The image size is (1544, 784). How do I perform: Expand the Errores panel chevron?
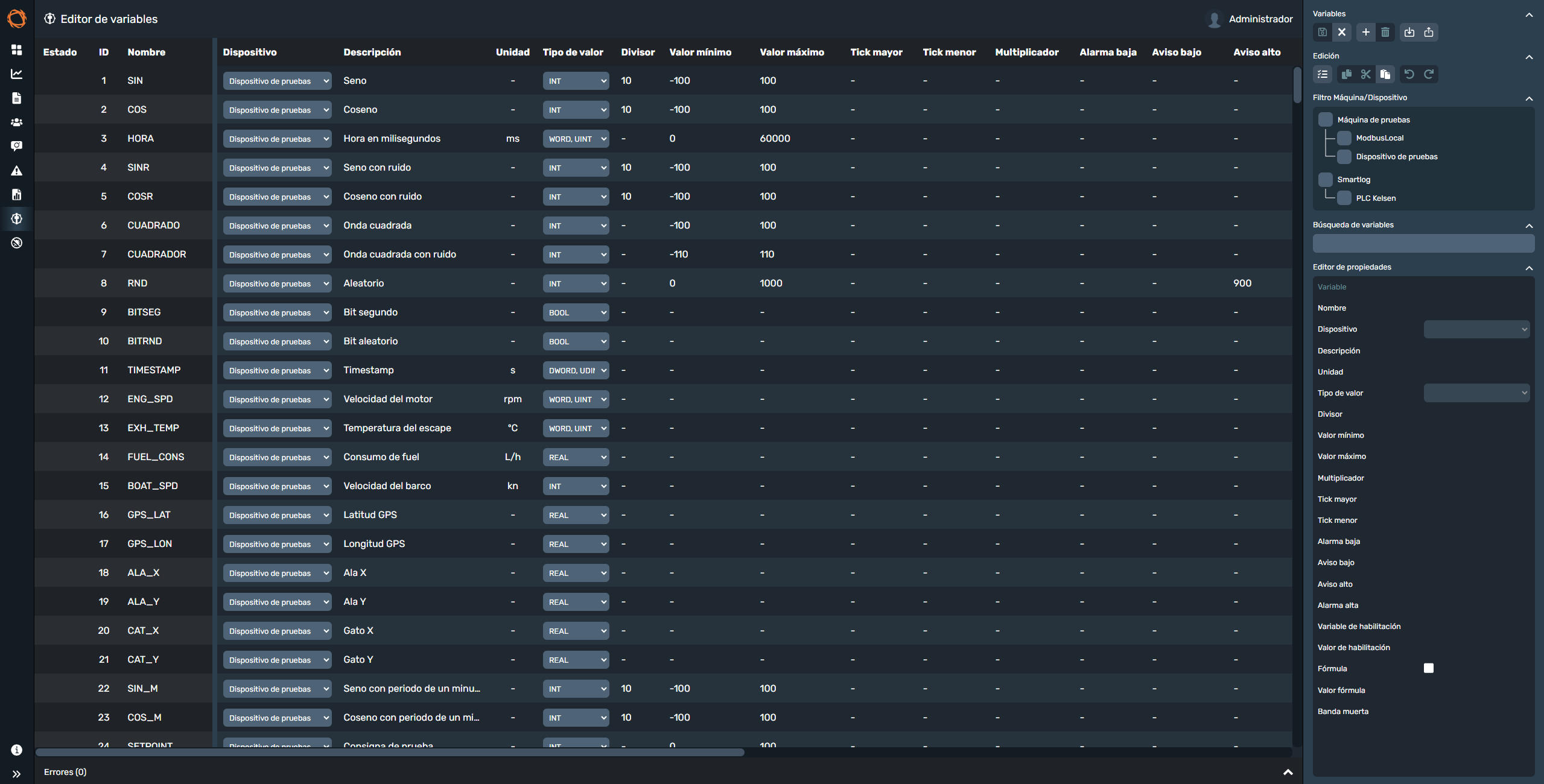click(1288, 772)
